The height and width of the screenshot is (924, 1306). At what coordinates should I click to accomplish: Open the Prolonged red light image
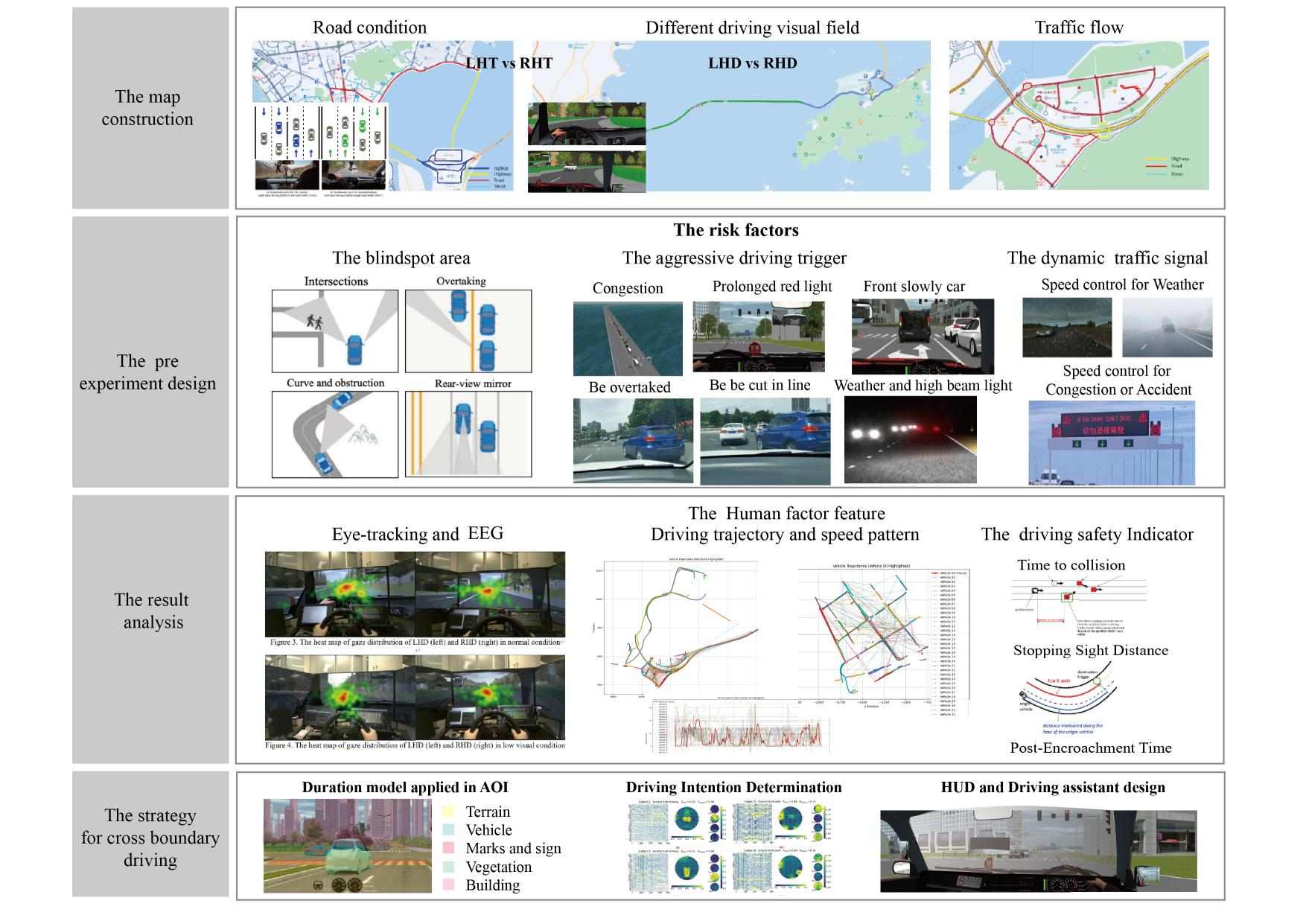click(x=759, y=336)
